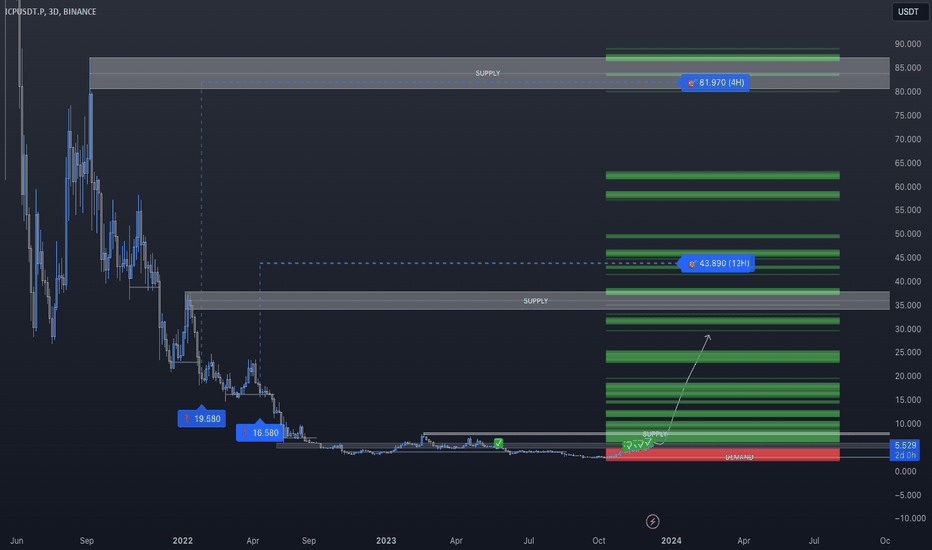Click the exclamation icon in the 19.580 label

click(x=187, y=419)
